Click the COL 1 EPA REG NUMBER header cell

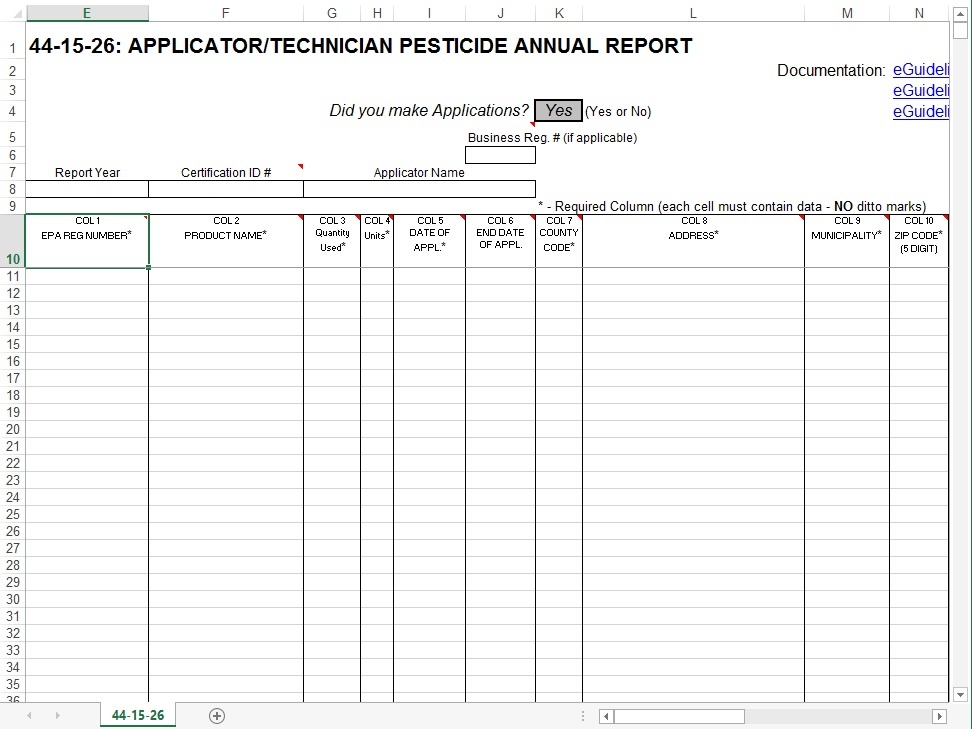87,241
